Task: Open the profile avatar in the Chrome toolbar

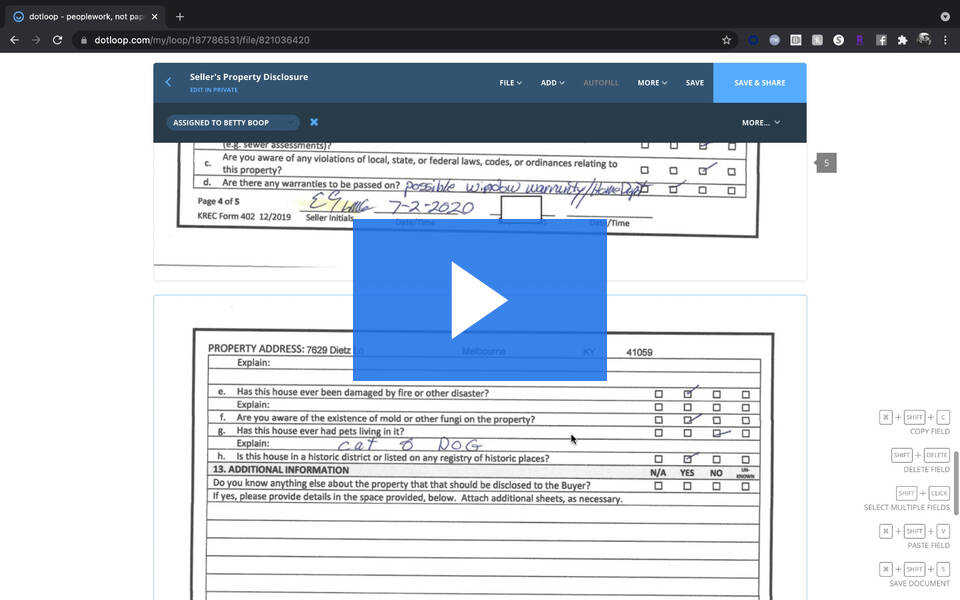Action: pyautogui.click(x=924, y=40)
